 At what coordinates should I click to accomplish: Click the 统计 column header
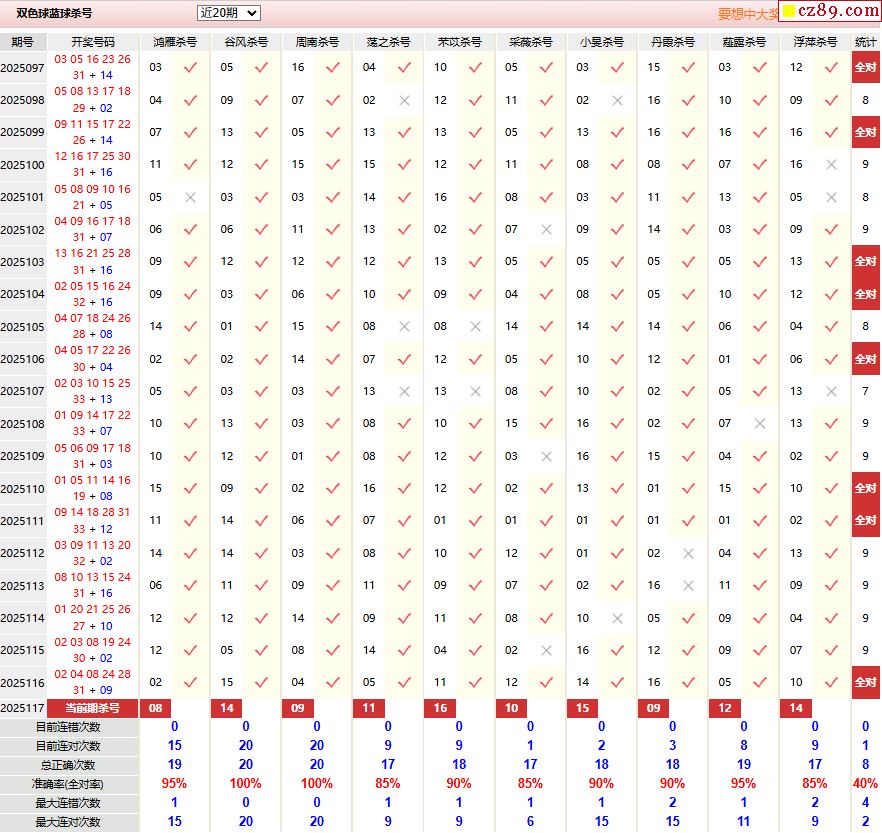[x=866, y=42]
